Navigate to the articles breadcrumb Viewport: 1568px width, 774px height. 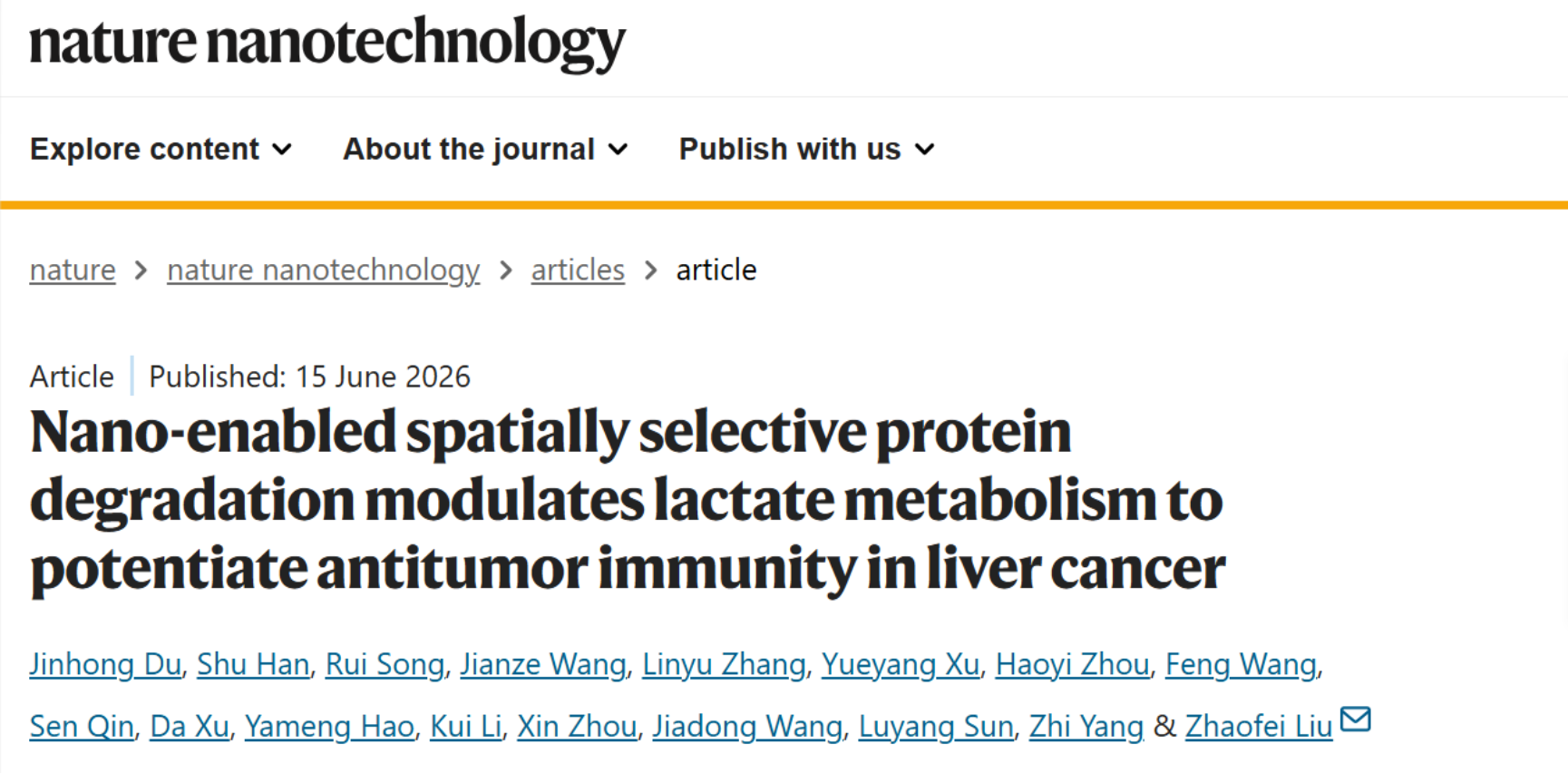pyautogui.click(x=578, y=269)
